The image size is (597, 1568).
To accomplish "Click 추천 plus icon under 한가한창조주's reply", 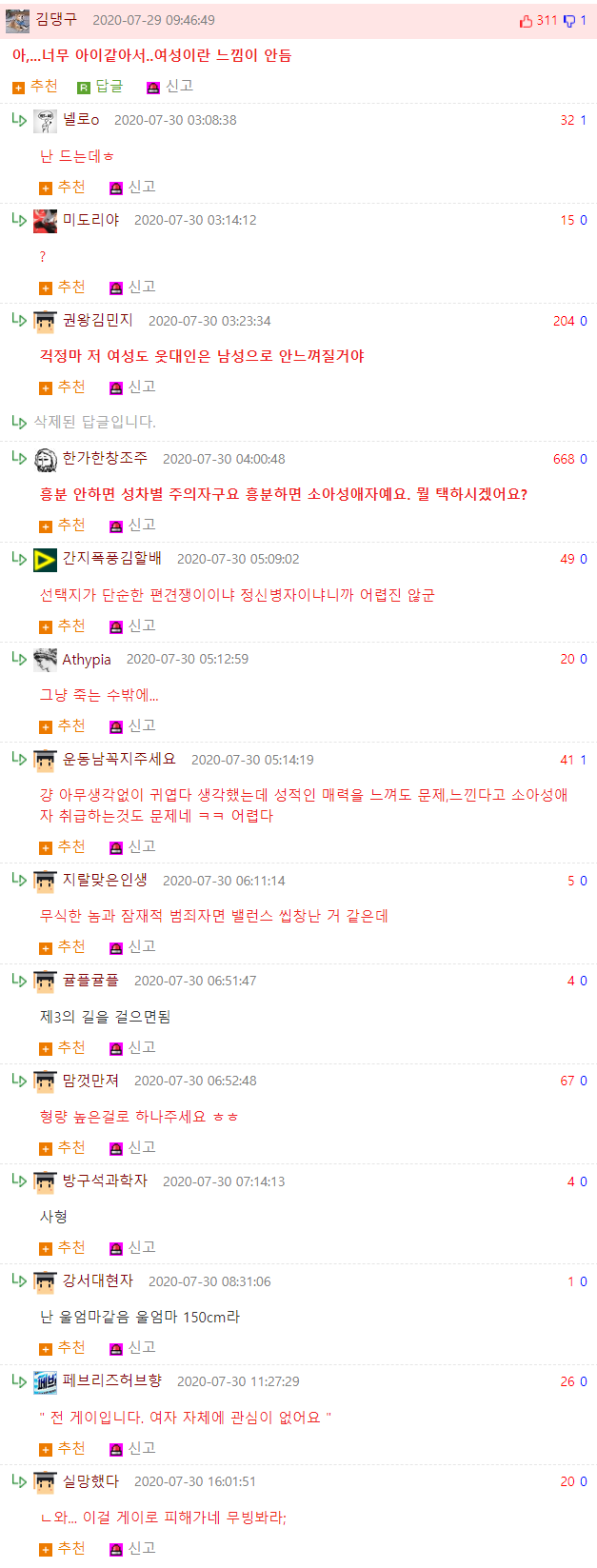I will (x=46, y=526).
